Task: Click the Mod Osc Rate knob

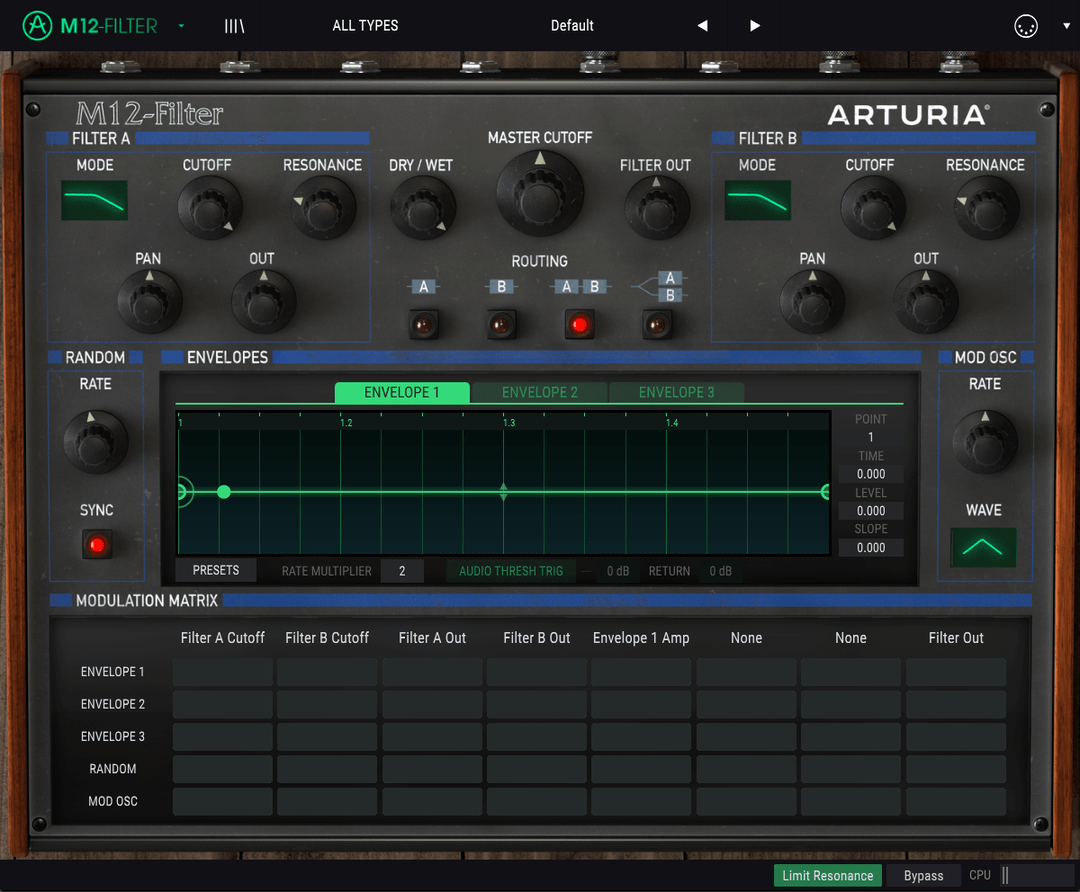Action: point(985,442)
